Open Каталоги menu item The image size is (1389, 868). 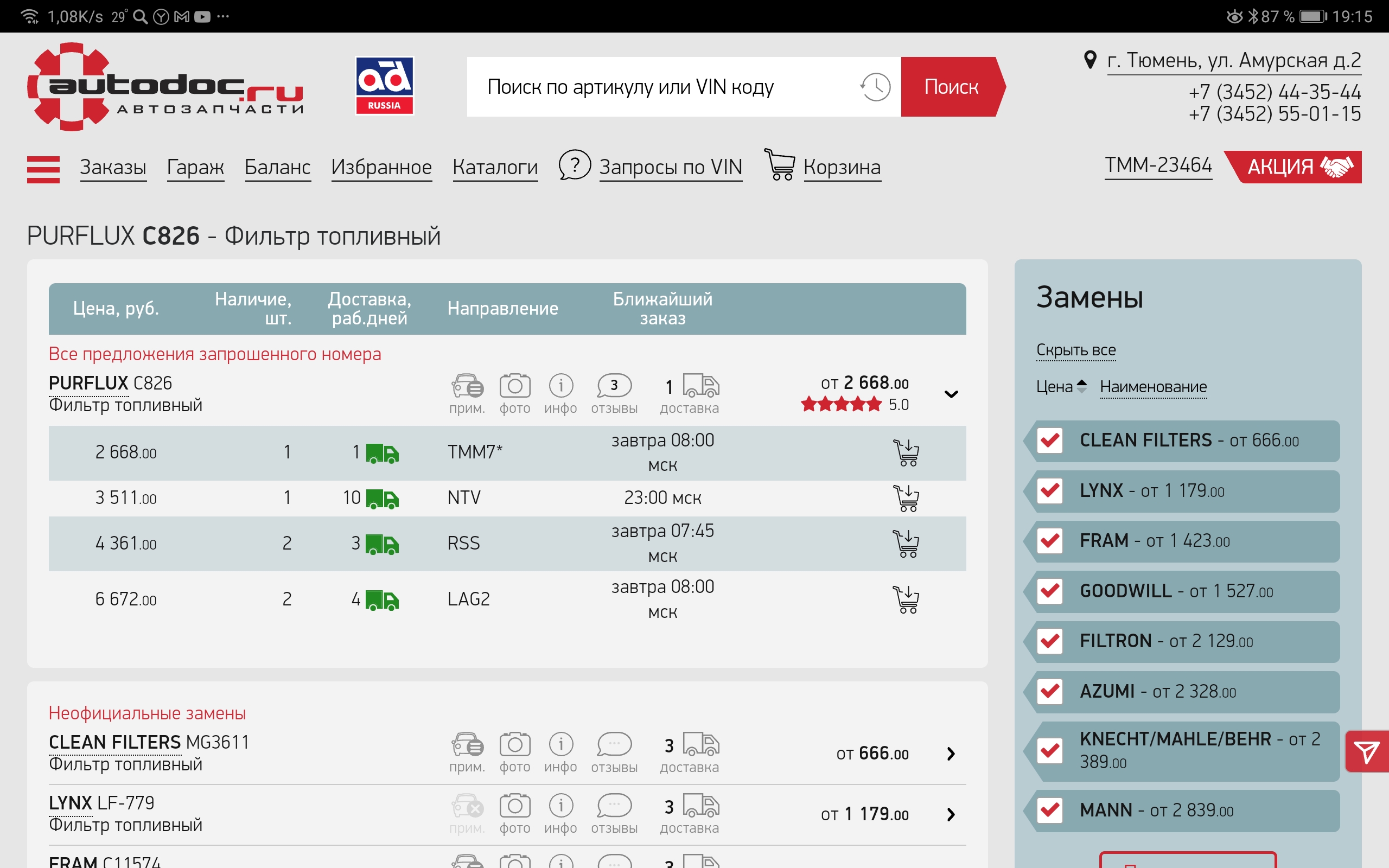495,167
